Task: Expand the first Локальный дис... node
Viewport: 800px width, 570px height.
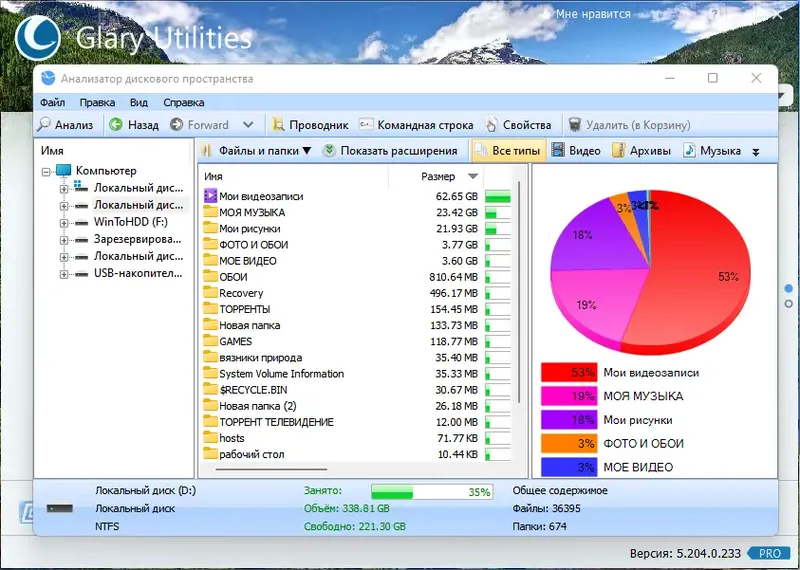Action: (x=64, y=189)
